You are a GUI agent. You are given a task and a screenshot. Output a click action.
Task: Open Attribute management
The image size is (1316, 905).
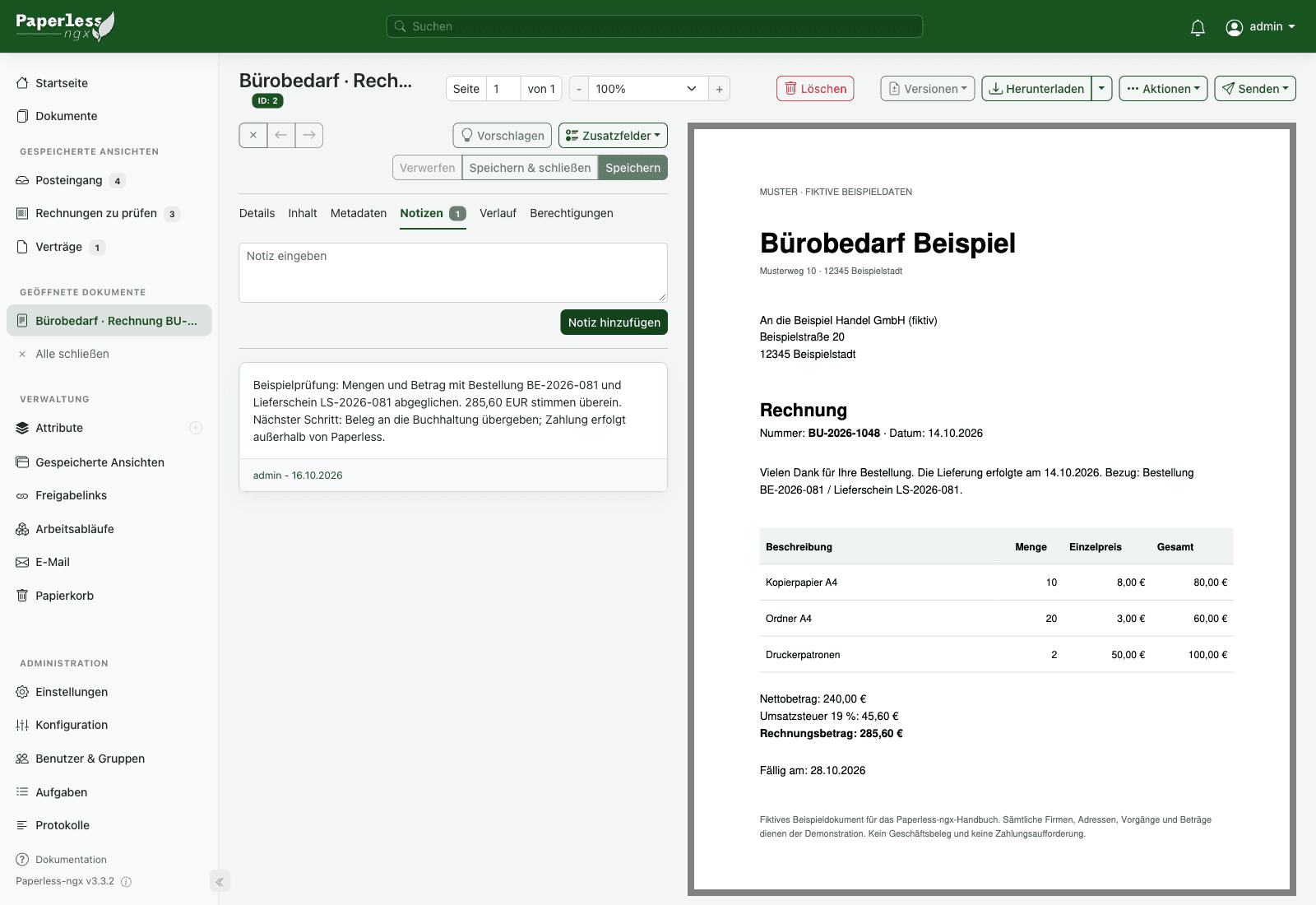point(59,428)
